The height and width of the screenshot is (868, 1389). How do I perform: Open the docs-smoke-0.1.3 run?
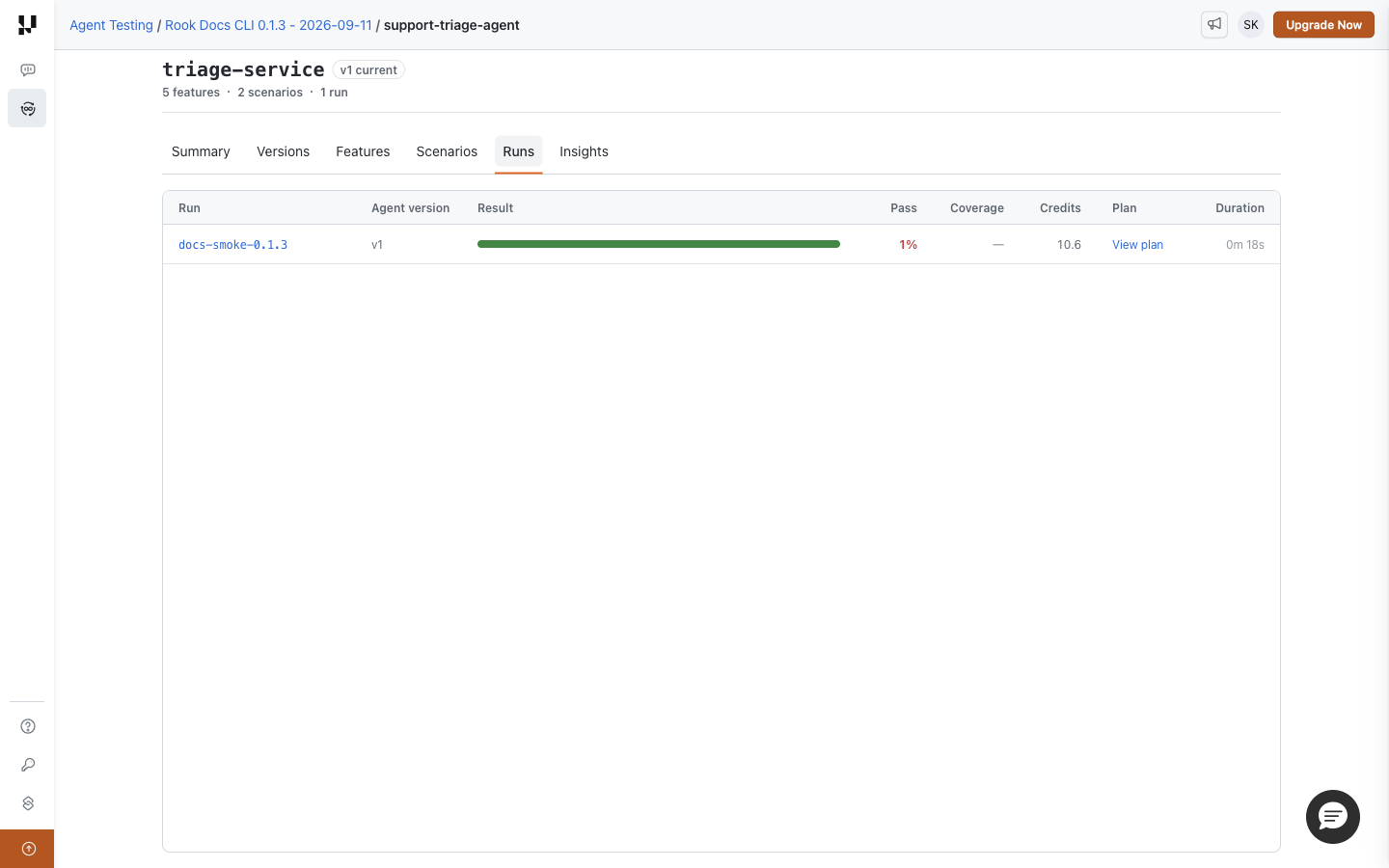(x=232, y=245)
